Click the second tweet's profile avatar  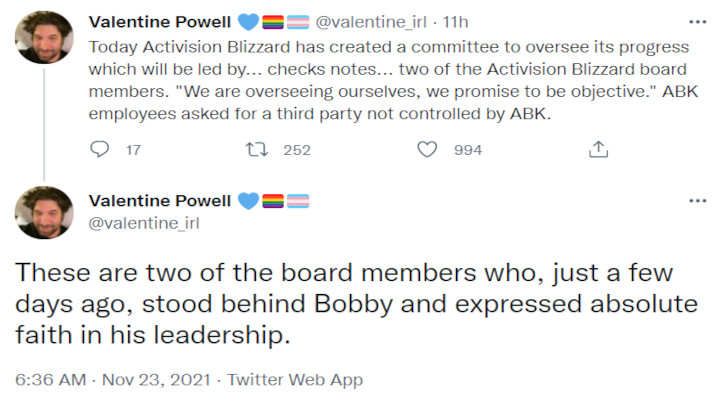pyautogui.click(x=45, y=212)
